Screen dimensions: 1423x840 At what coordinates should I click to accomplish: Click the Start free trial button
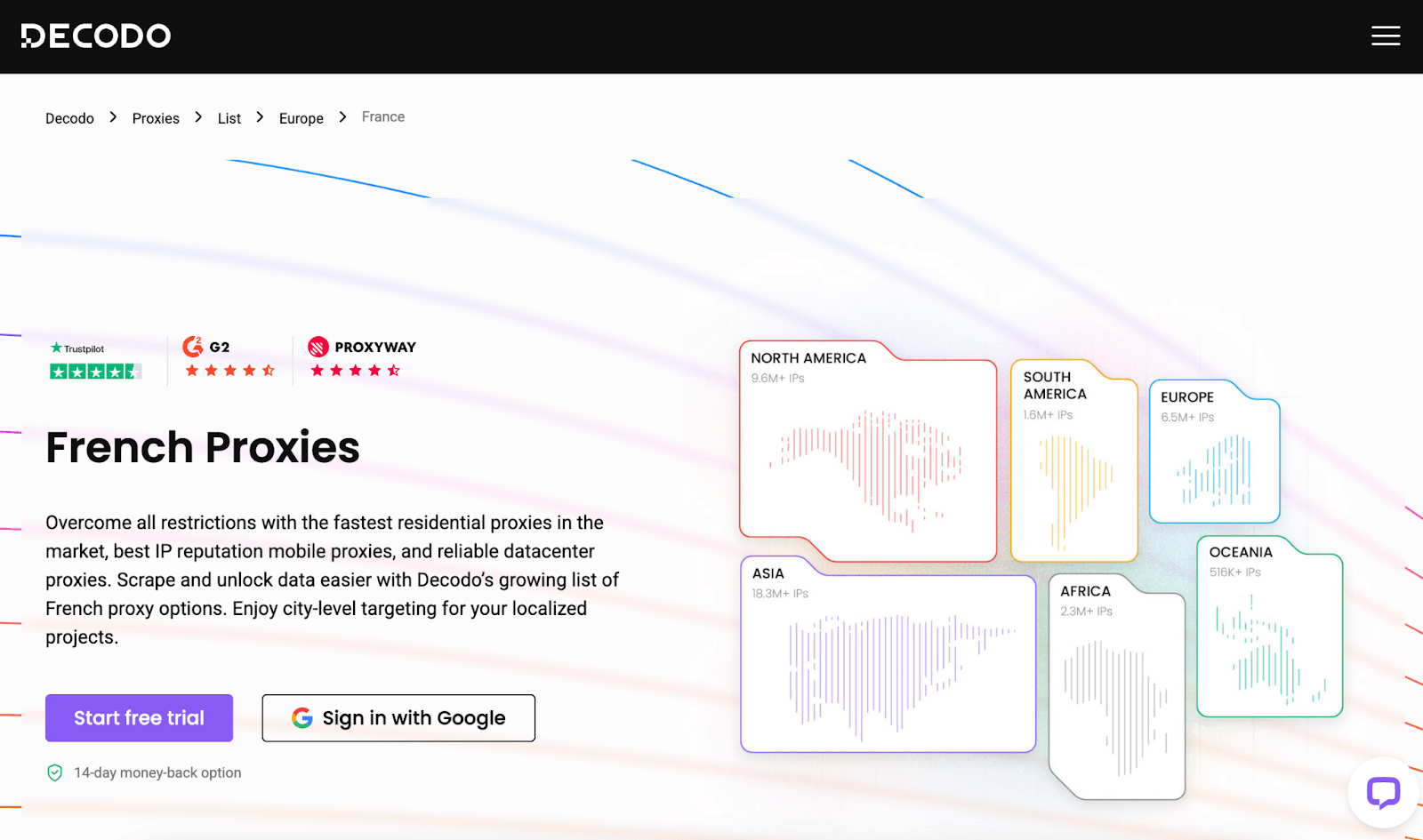(x=139, y=718)
